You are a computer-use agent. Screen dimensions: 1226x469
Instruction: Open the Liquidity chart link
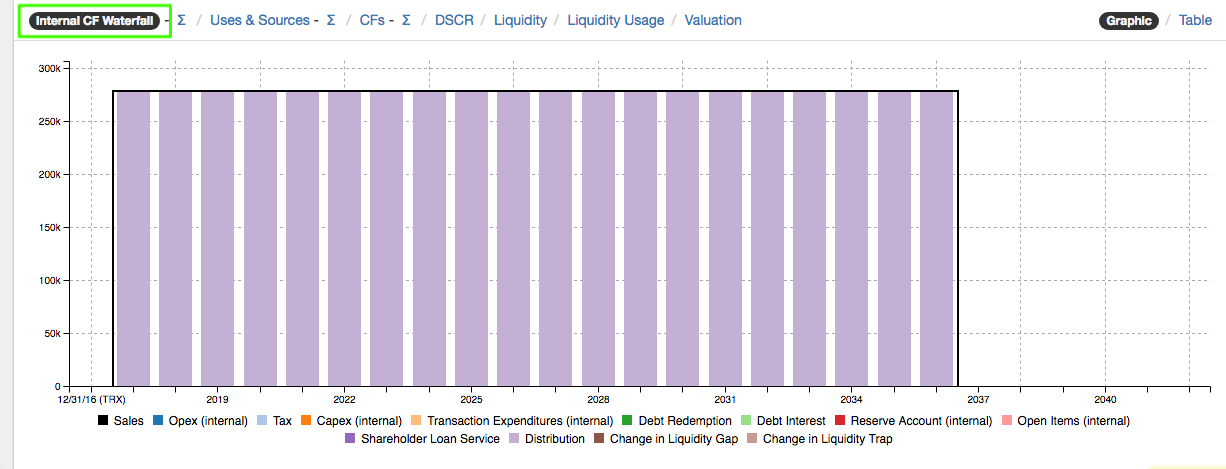click(520, 20)
